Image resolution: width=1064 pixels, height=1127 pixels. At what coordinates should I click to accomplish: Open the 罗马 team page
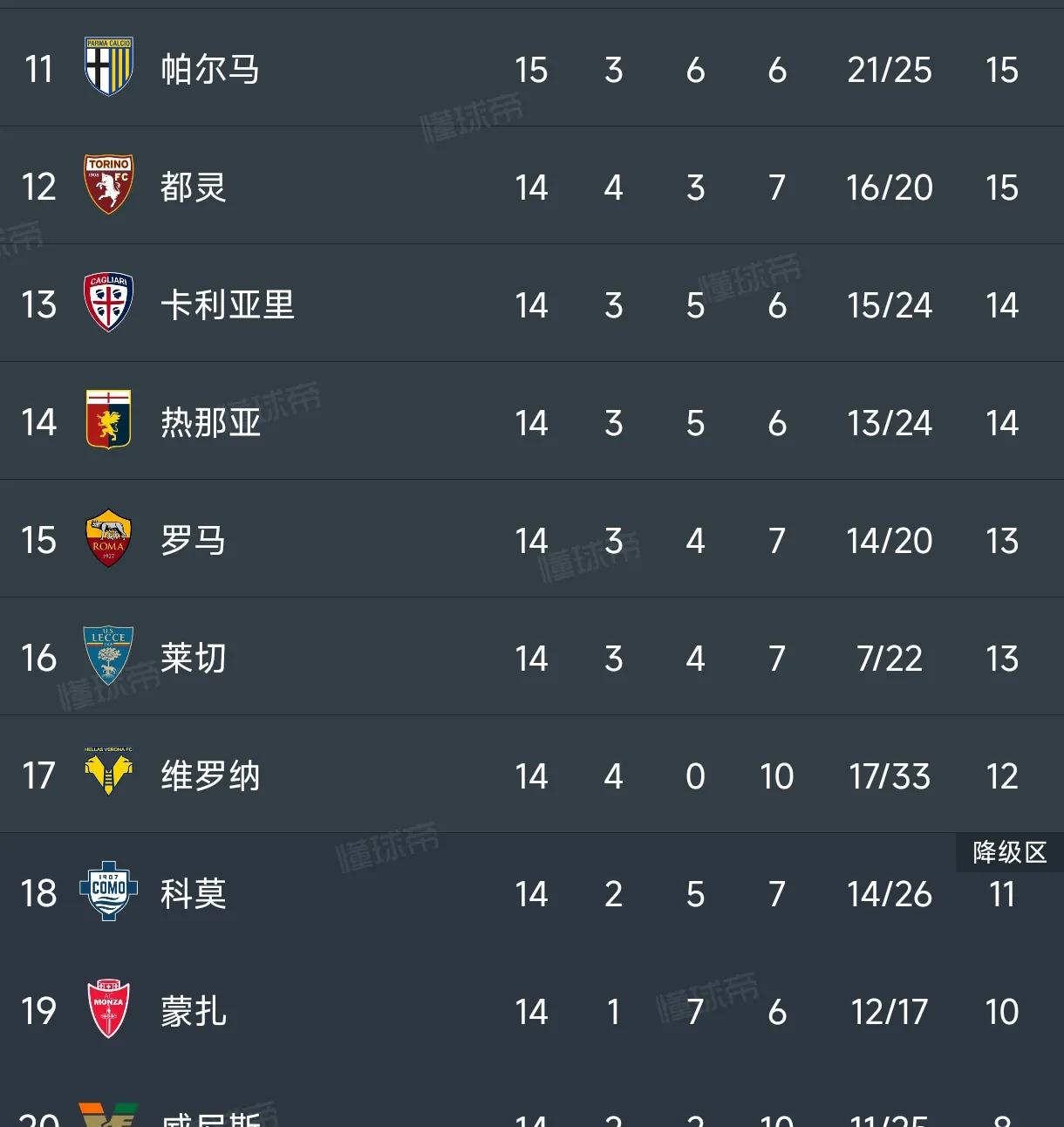tap(194, 539)
